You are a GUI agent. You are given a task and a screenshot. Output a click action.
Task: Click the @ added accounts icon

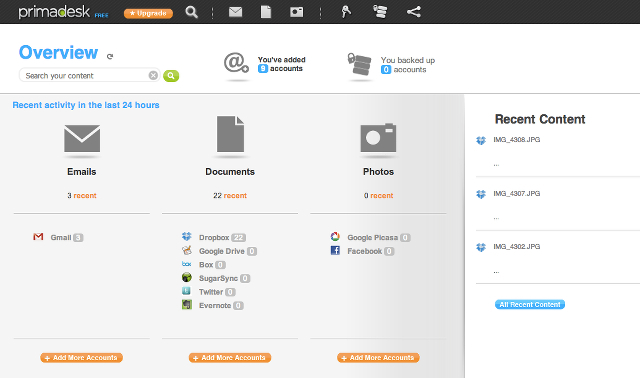point(236,63)
